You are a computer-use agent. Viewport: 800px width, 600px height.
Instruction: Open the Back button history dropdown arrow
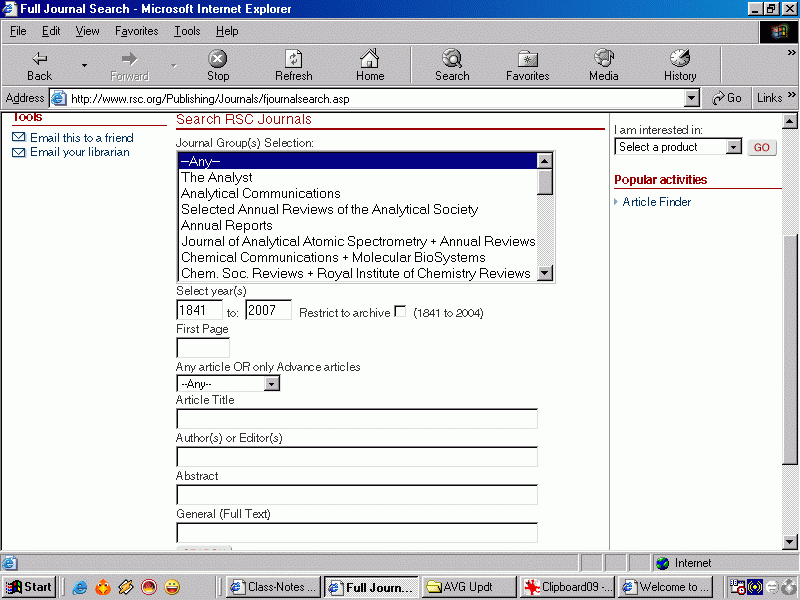(x=84, y=65)
